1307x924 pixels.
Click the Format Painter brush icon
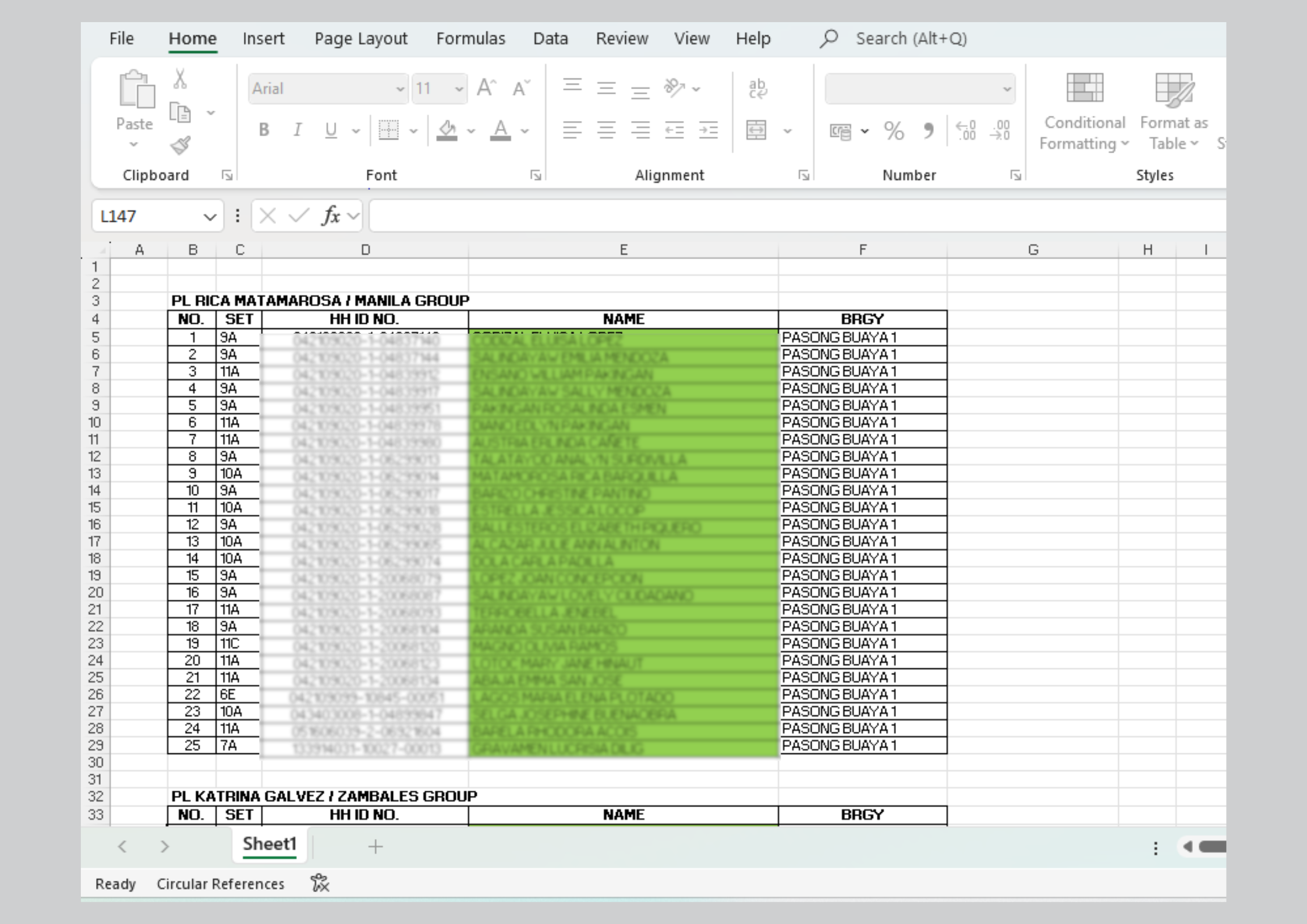[x=180, y=145]
